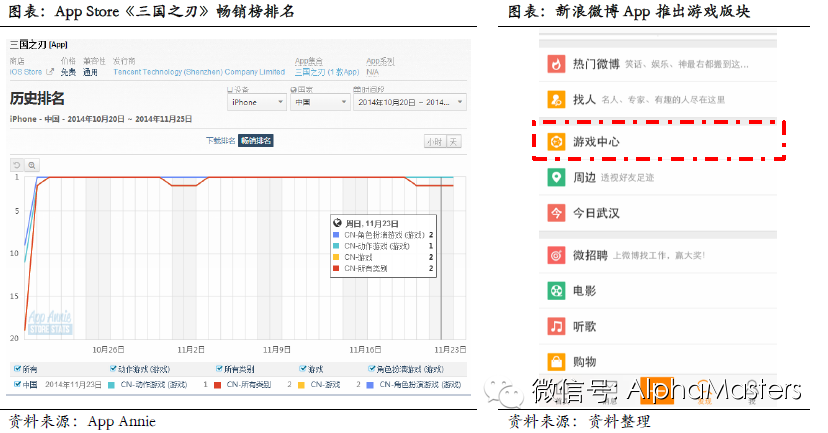Open the 微招聘 menu row text
This screenshot has height=433, width=828.
pyautogui.click(x=590, y=256)
